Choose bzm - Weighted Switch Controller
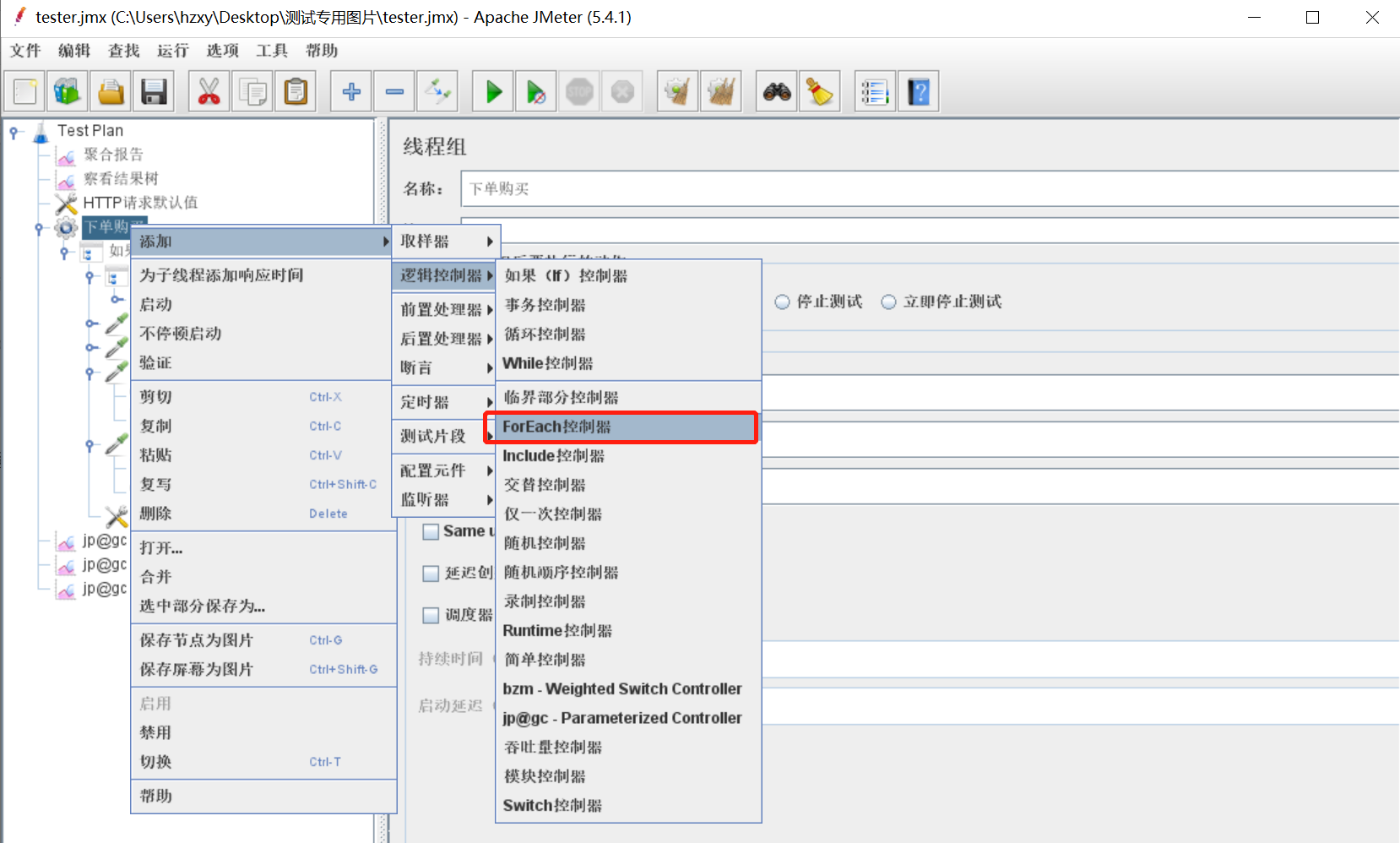Viewport: 1400px width, 843px height. (628, 689)
